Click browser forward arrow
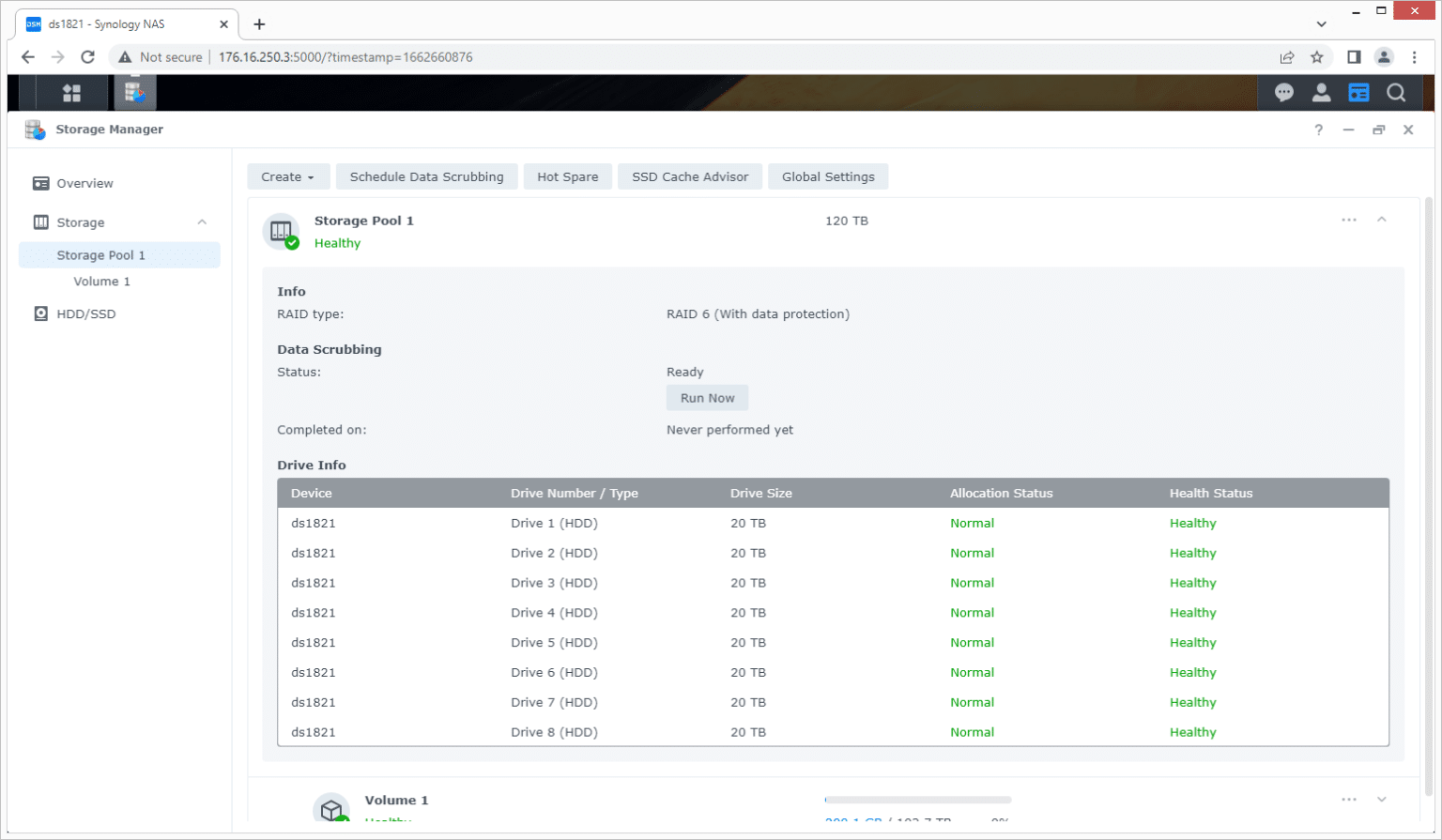The image size is (1442, 840). click(58, 57)
